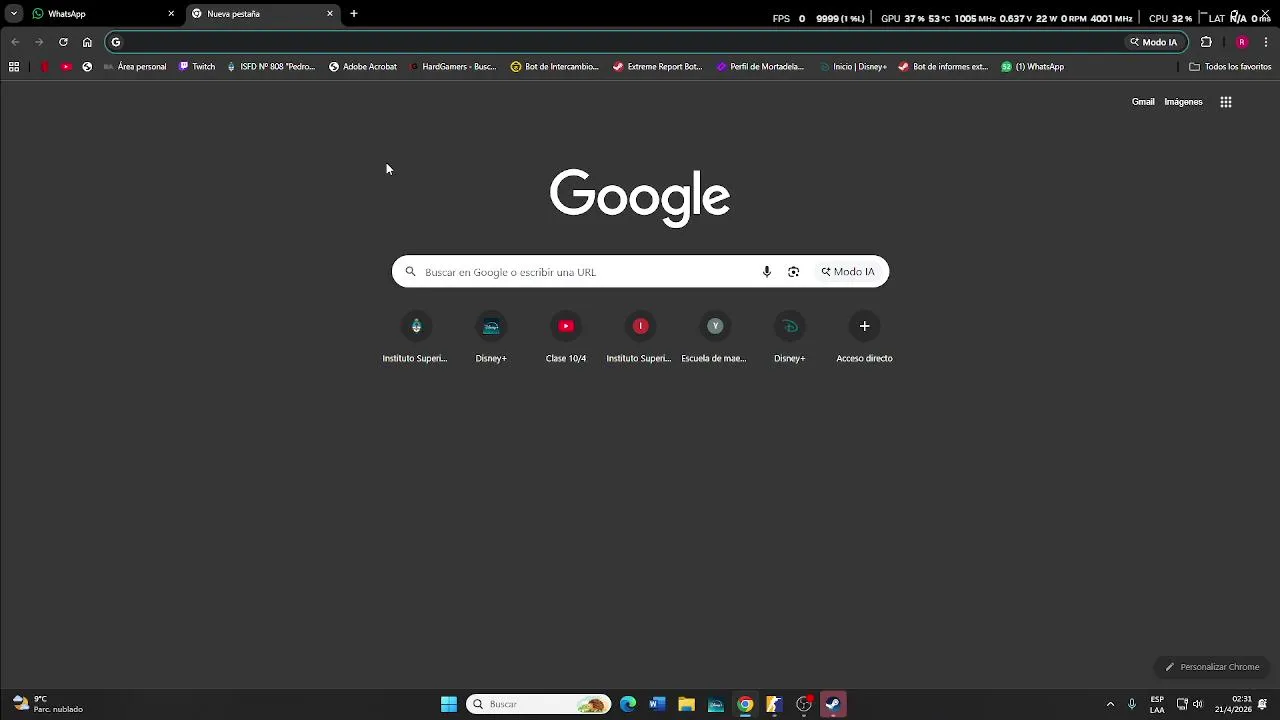This screenshot has width=1280, height=720.
Task: Click Modo IA in the address bar
Action: click(x=1153, y=42)
